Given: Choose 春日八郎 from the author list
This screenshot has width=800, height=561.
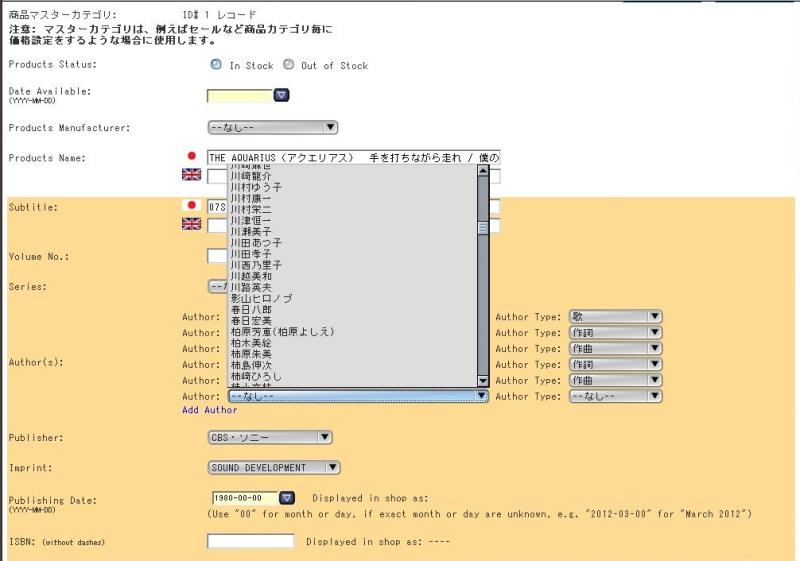Looking at the screenshot, I should (353, 310).
